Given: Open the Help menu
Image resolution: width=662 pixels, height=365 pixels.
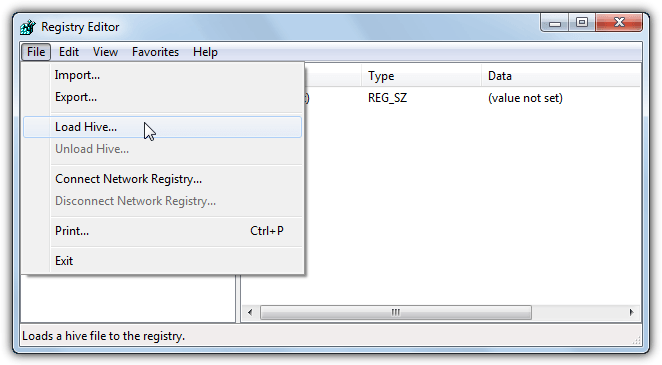Looking at the screenshot, I should point(205,52).
